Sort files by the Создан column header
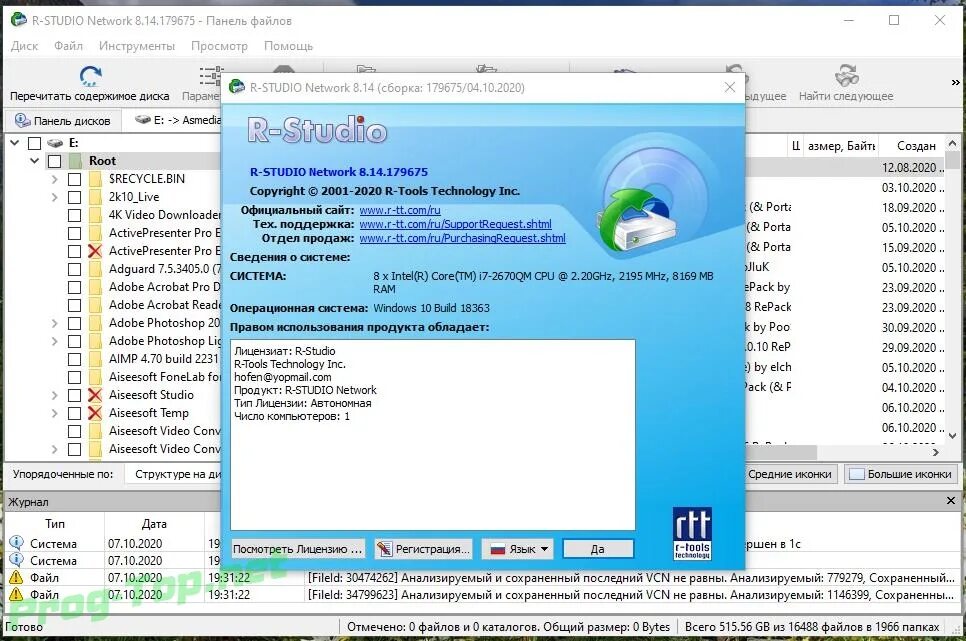Screen dimensions: 966x641 click(x=916, y=145)
